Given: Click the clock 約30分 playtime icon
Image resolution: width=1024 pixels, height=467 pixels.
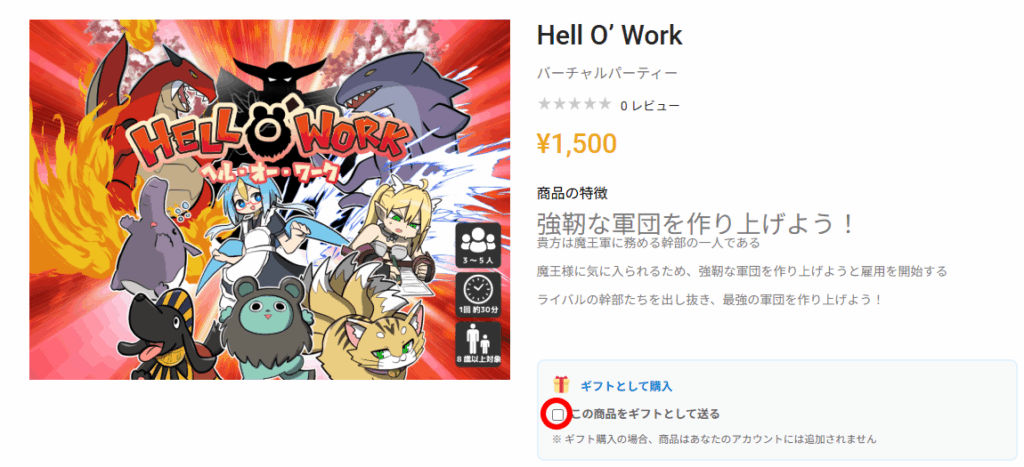Looking at the screenshot, I should point(479,295).
